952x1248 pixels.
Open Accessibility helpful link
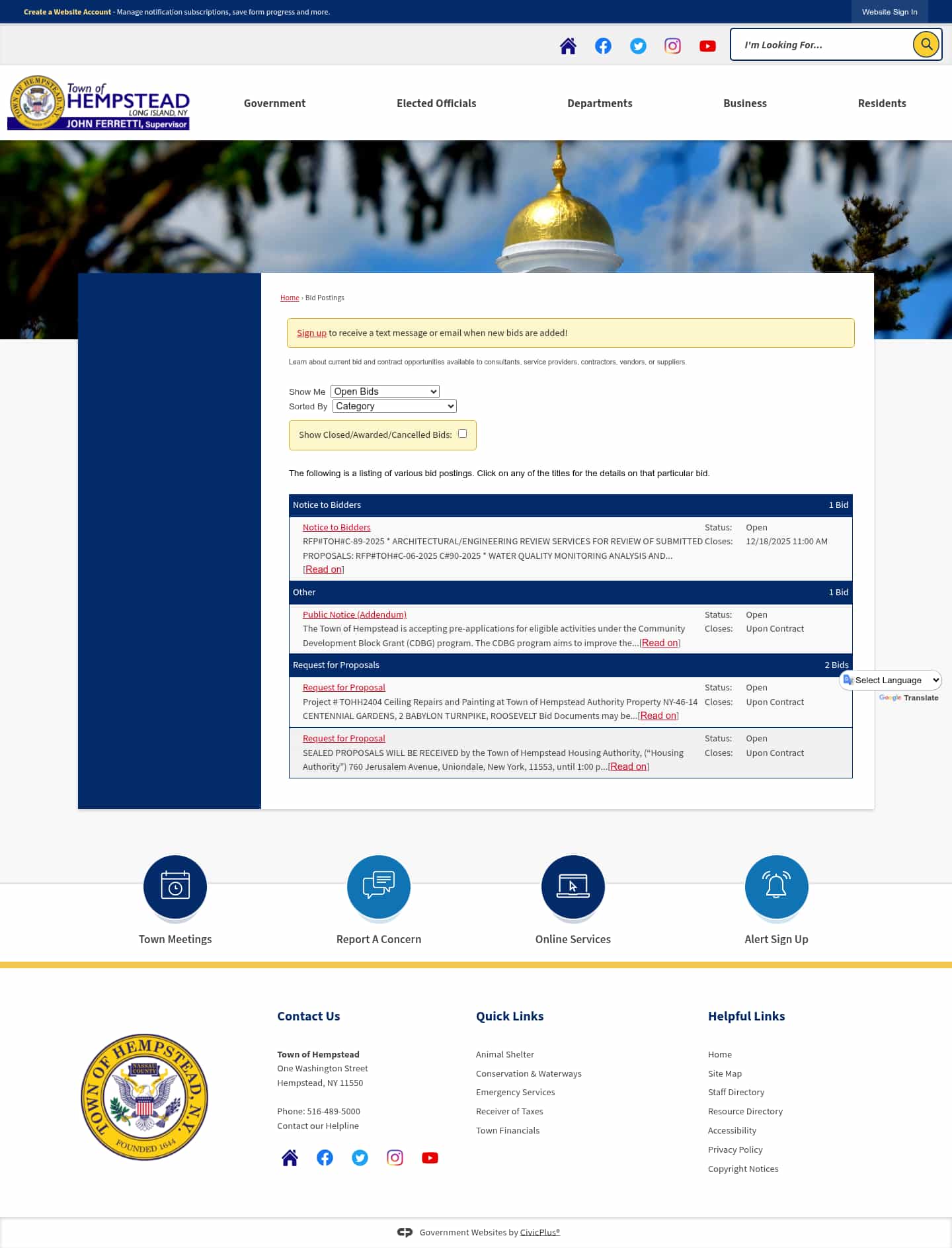click(x=732, y=1130)
